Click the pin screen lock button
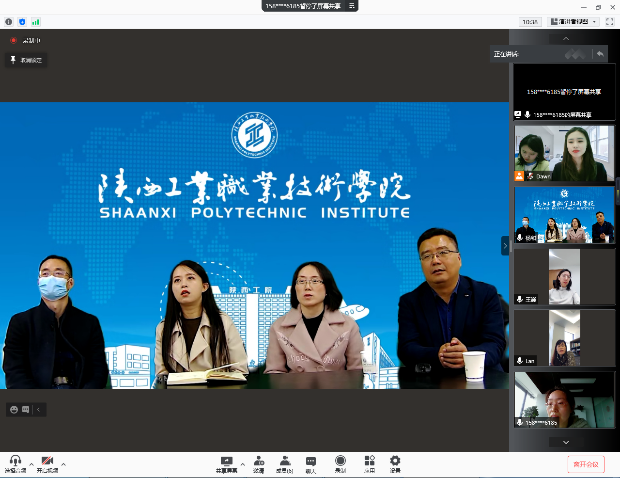This screenshot has height=478, width=620. coord(26,60)
